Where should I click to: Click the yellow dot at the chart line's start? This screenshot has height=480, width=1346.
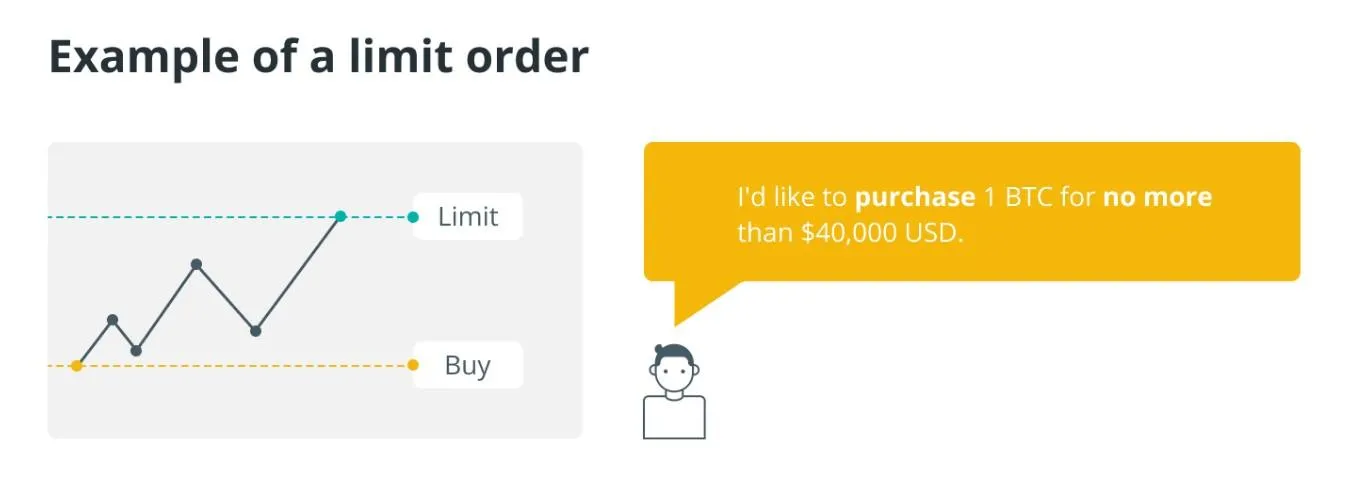(x=77, y=366)
